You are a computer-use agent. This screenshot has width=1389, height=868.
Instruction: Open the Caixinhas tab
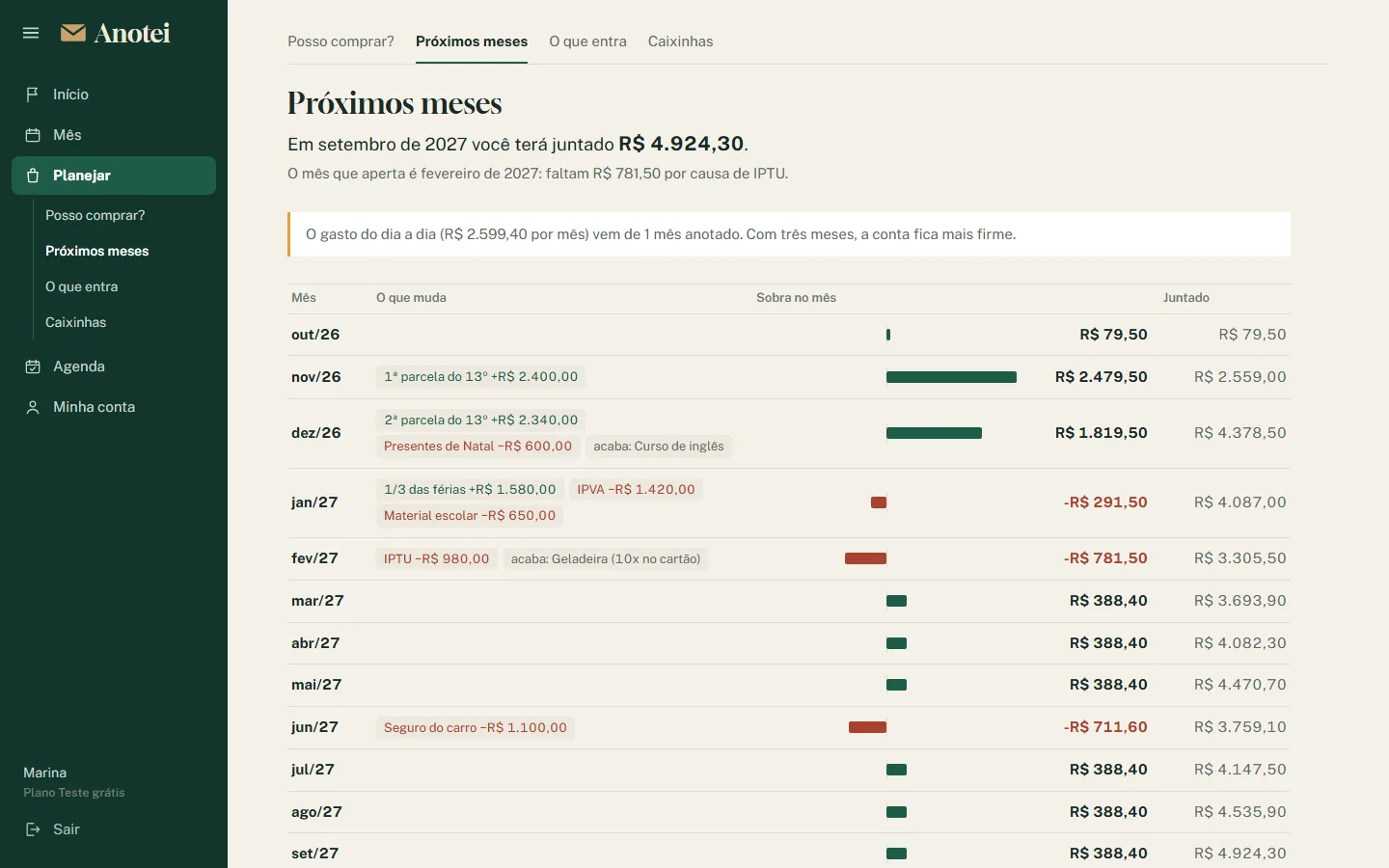click(680, 41)
